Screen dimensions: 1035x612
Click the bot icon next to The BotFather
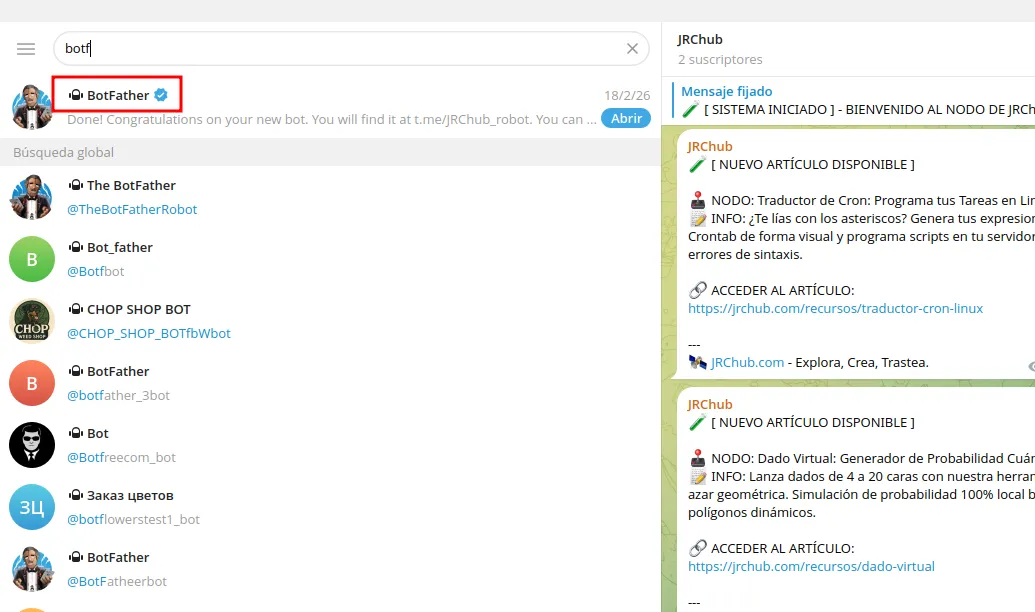click(x=76, y=186)
